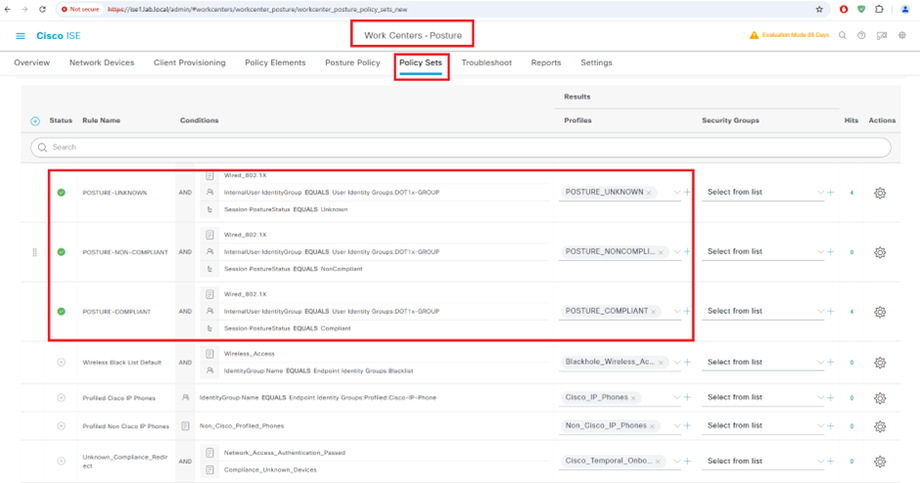This screenshot has height=483, width=920.
Task: Open the Policy Elements tab
Action: click(x=275, y=62)
